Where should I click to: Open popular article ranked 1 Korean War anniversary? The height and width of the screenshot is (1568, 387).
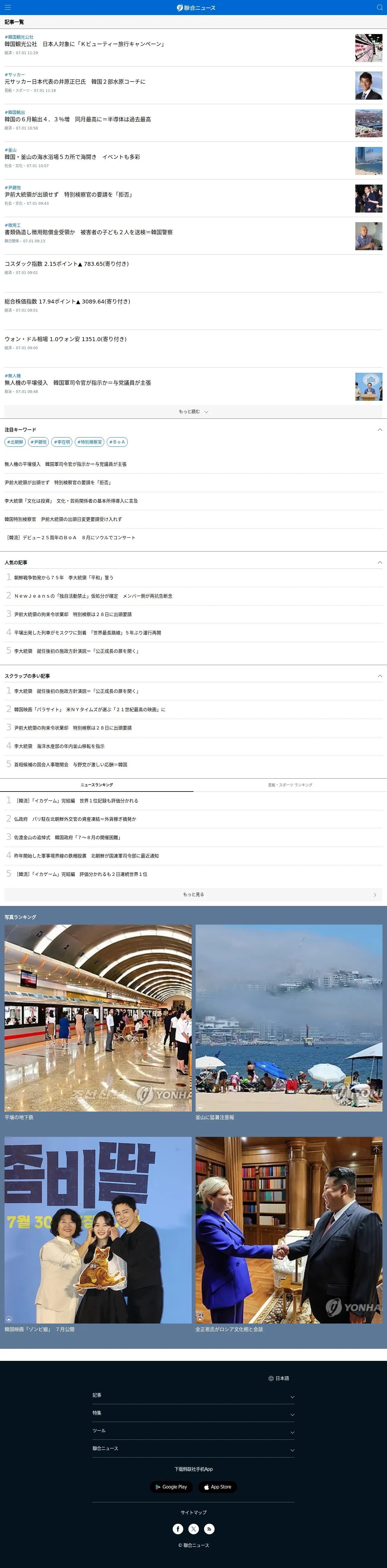click(63, 578)
